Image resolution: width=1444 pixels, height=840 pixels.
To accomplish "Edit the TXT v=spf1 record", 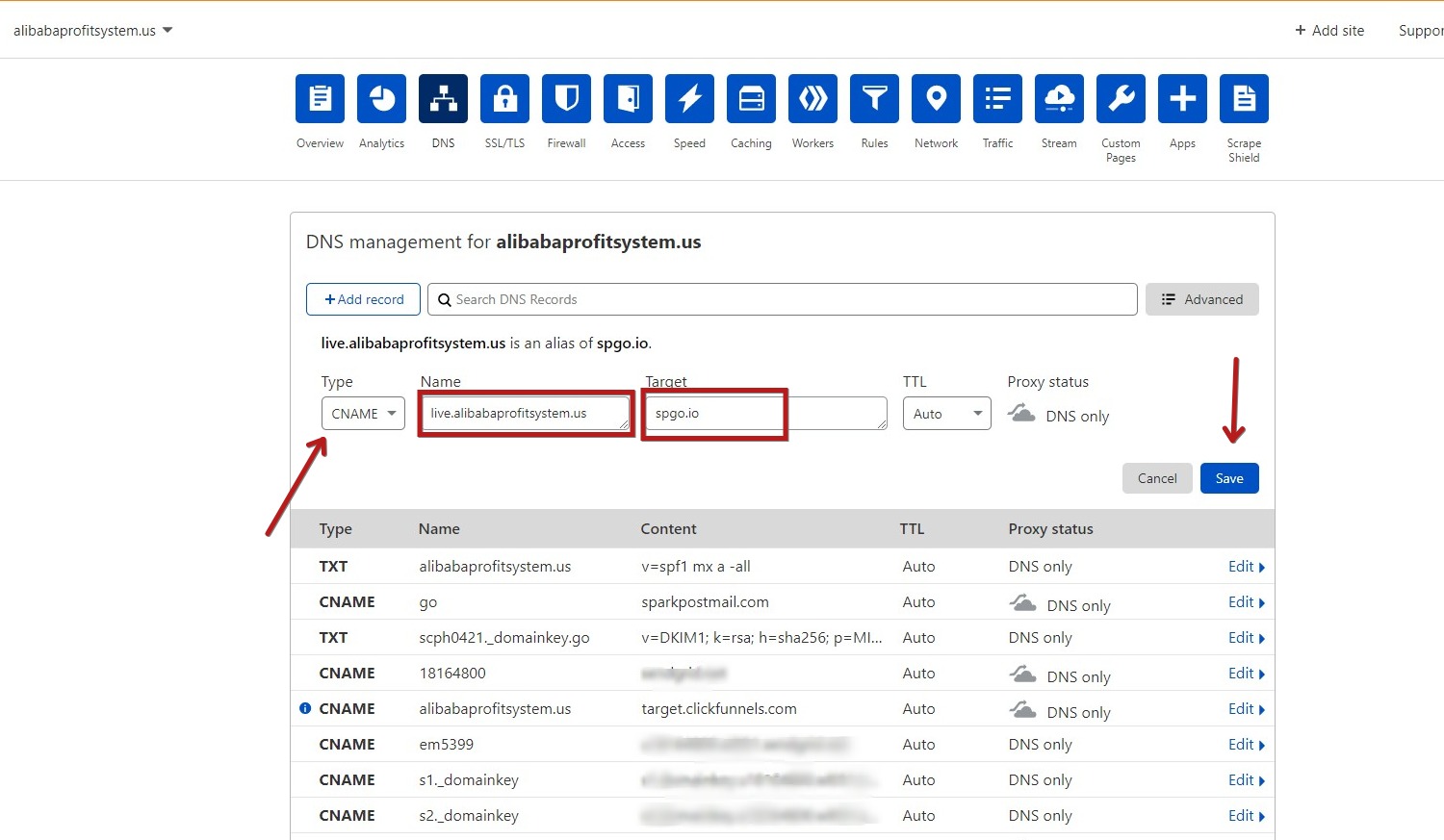I will pos(1246,567).
